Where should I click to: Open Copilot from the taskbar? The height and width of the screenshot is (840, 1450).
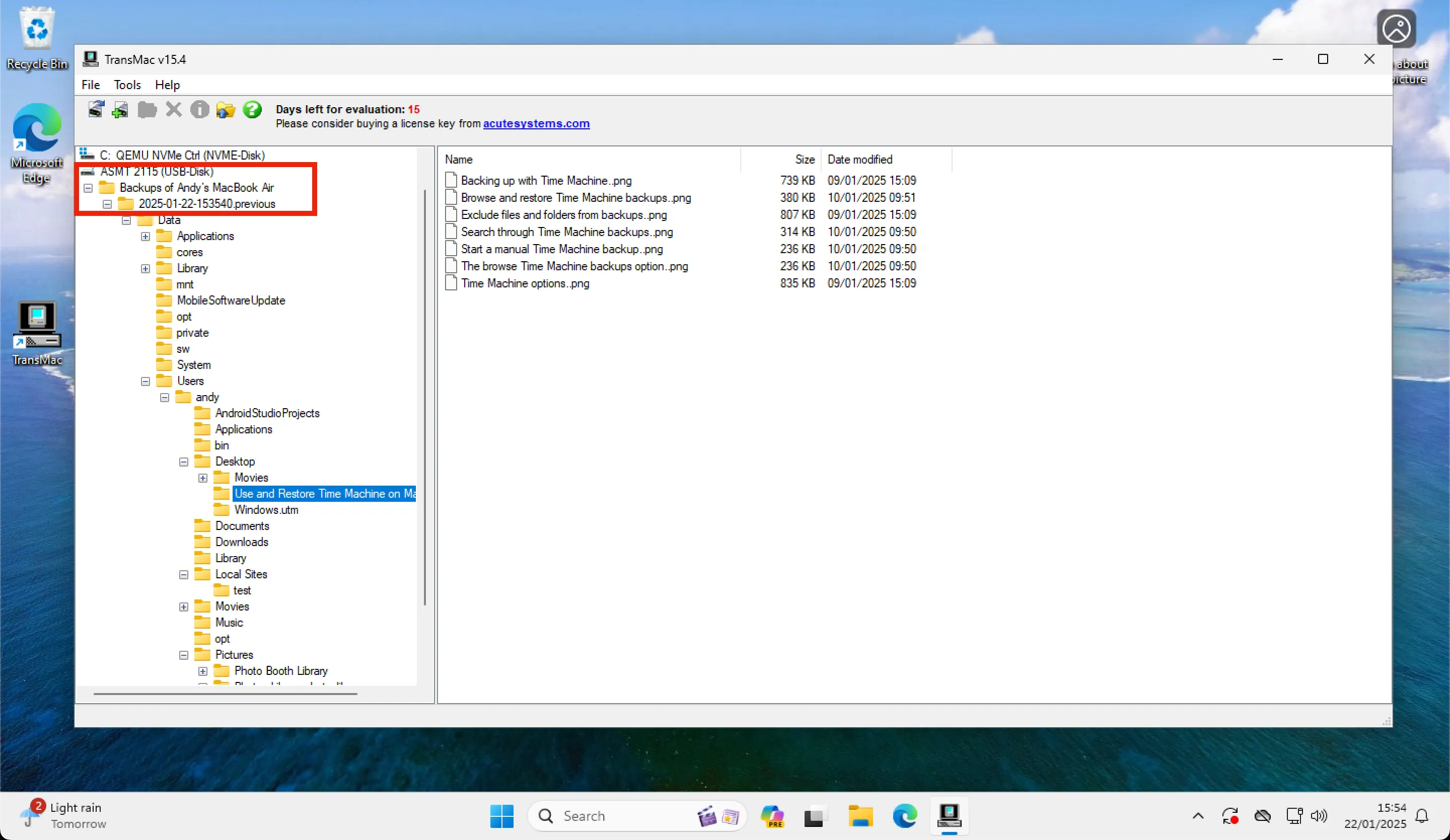pos(772,816)
